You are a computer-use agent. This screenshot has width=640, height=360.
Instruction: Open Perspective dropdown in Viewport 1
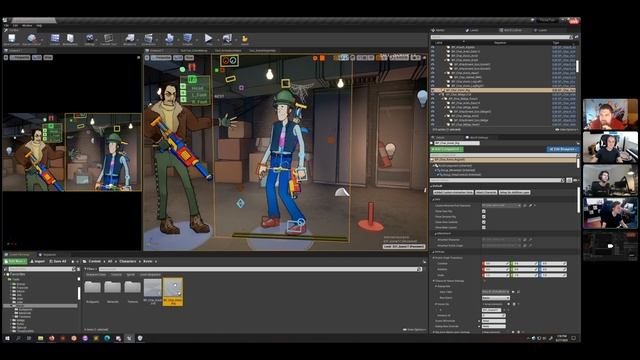coord(20,58)
